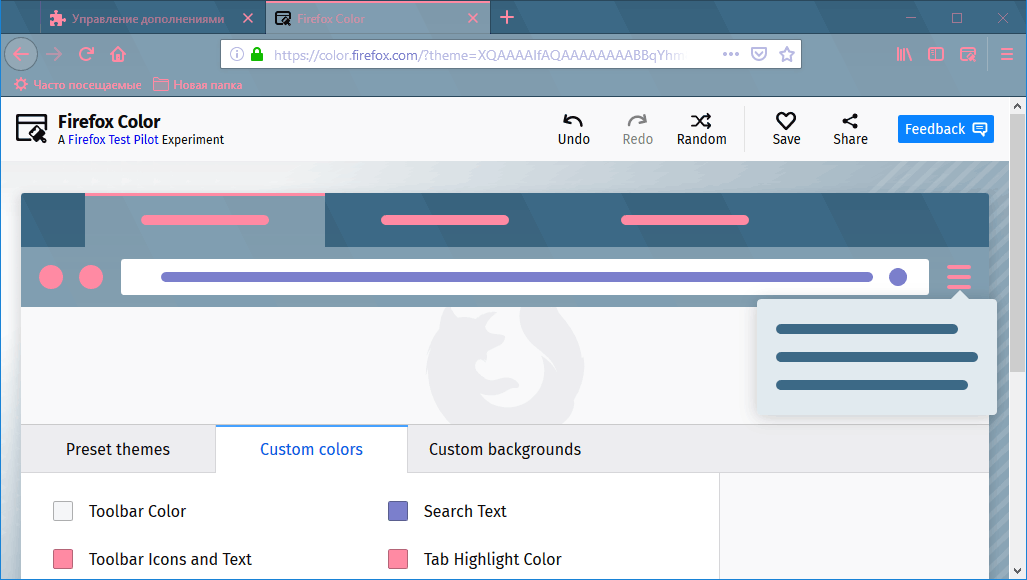Viewport: 1027px width, 580px height.
Task: Select the Firefox Color browser tab
Action: [x=378, y=18]
